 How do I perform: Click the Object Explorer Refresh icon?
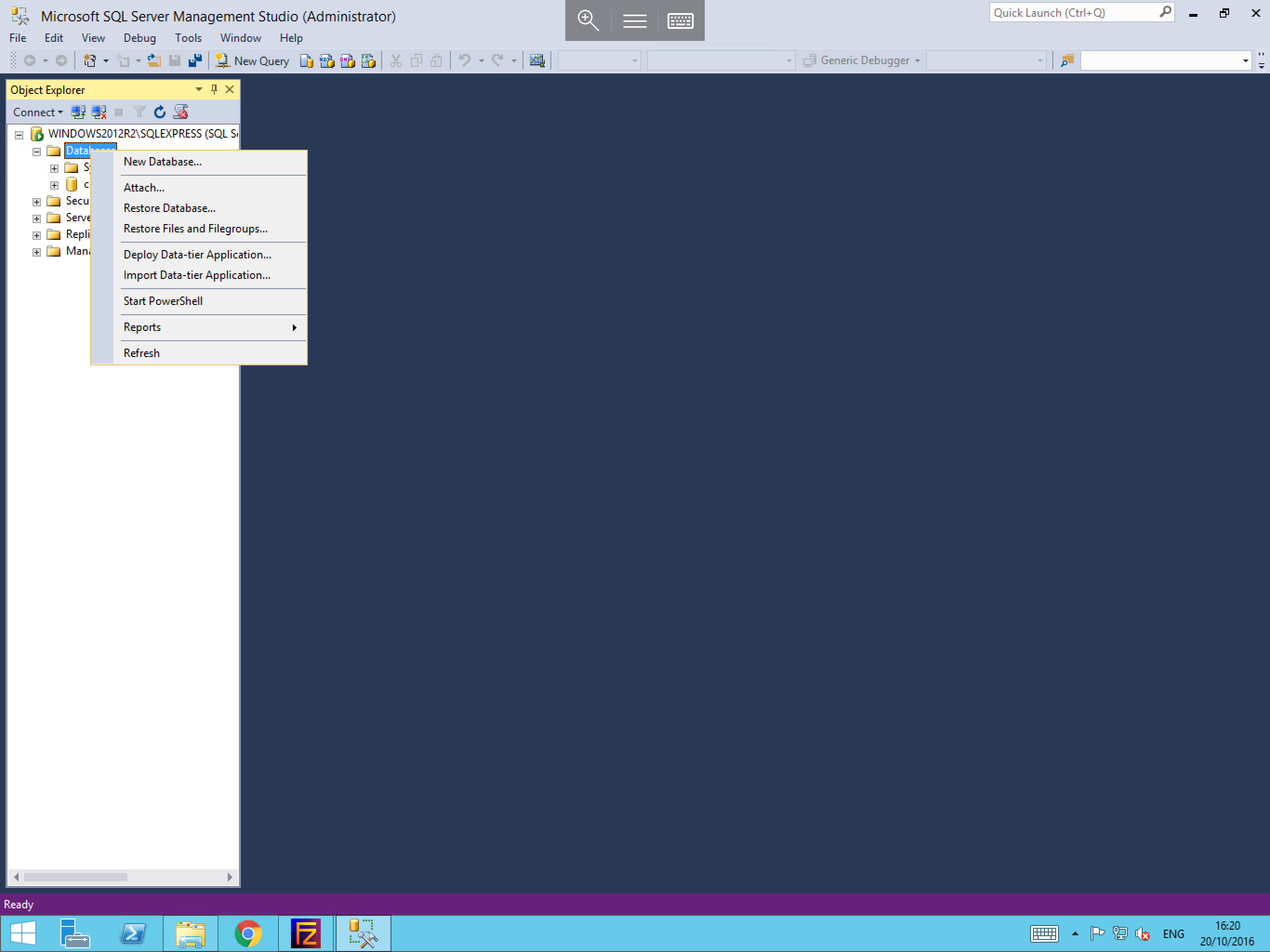point(159,112)
